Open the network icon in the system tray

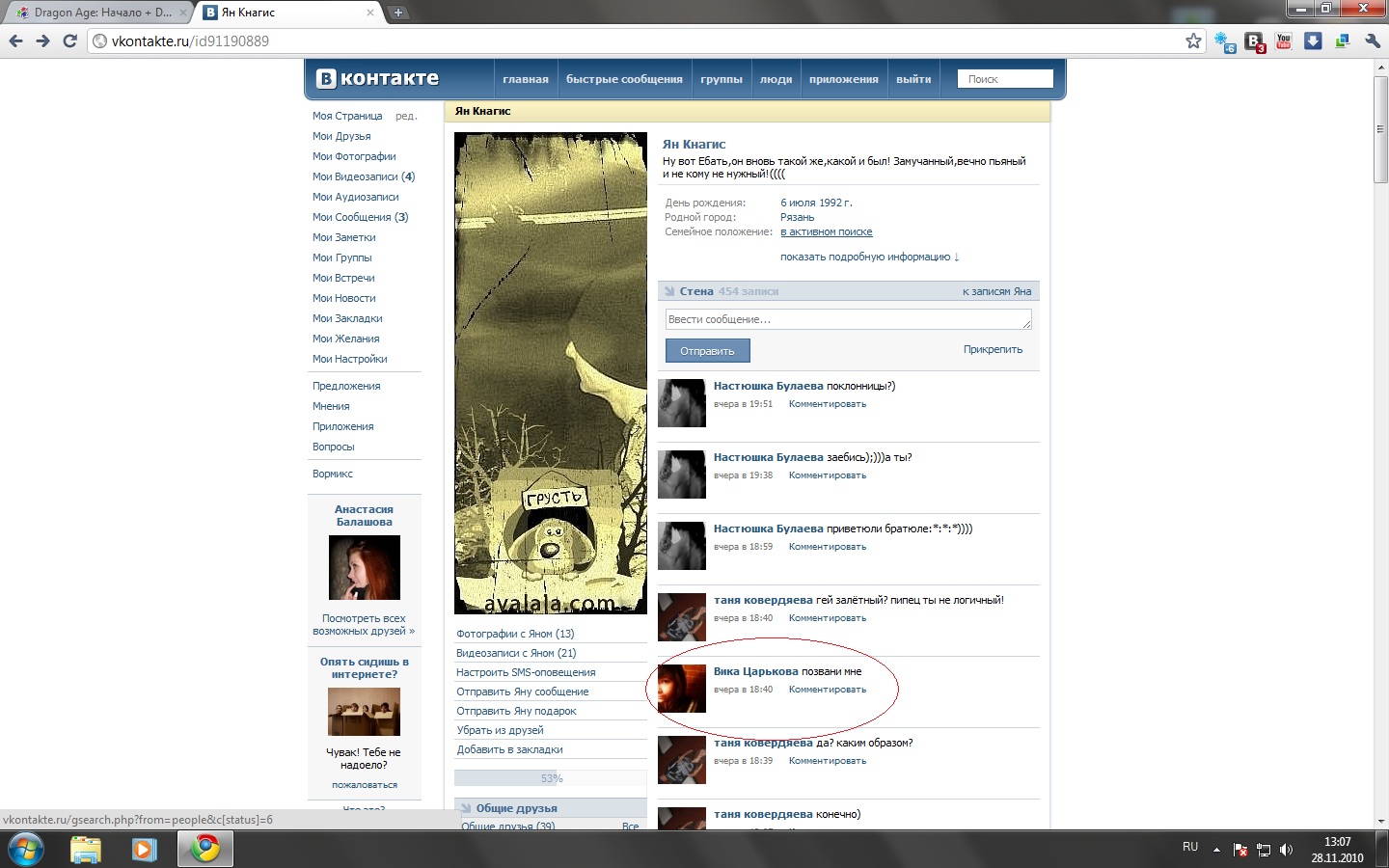click(1264, 850)
